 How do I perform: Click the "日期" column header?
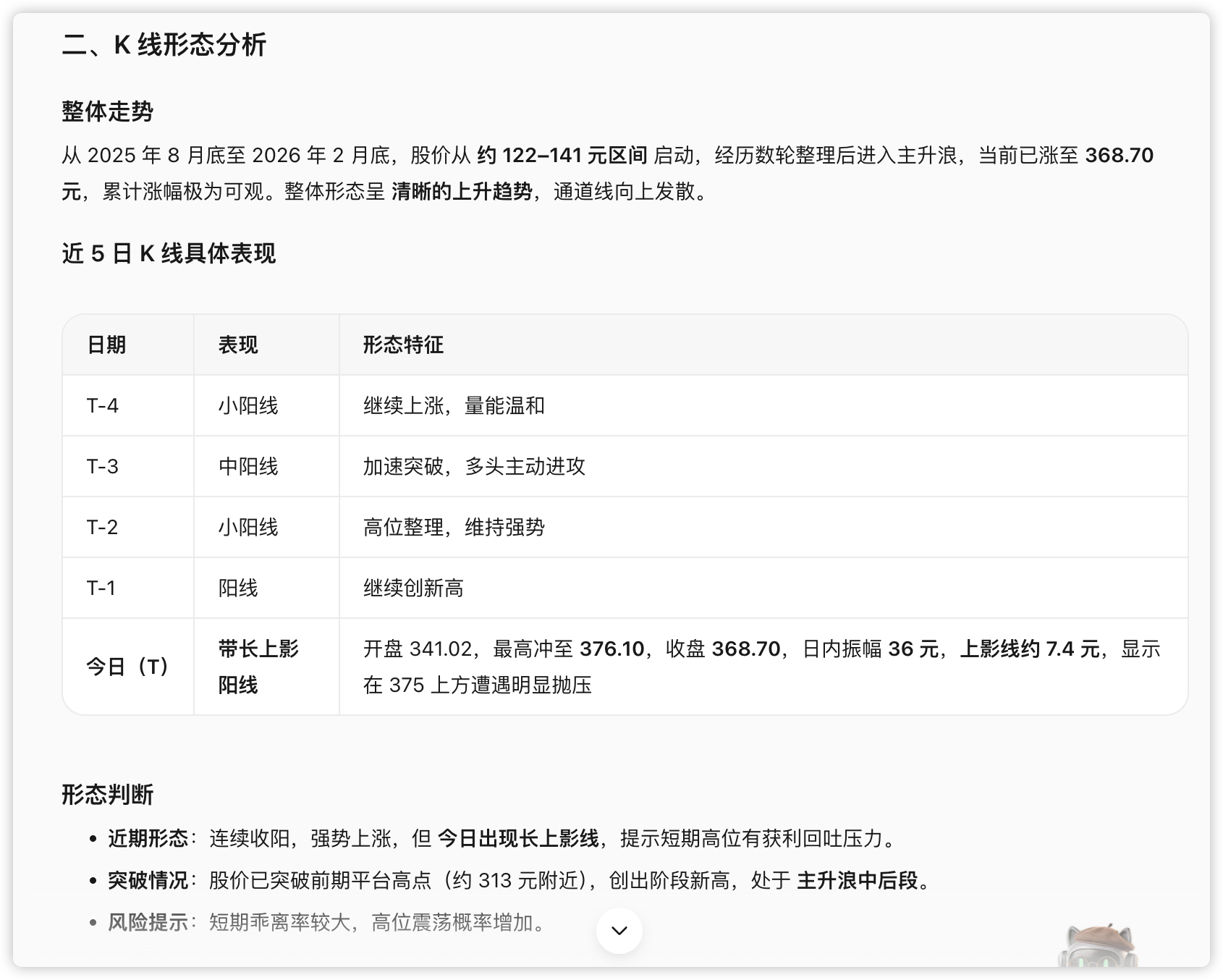click(106, 345)
